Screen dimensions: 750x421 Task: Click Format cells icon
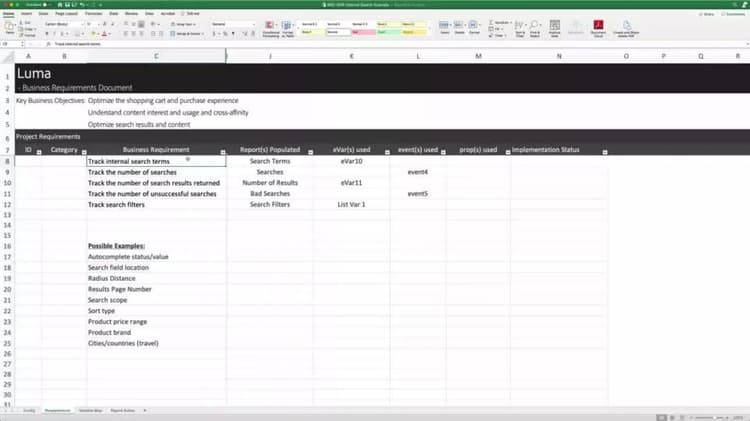[x=474, y=27]
